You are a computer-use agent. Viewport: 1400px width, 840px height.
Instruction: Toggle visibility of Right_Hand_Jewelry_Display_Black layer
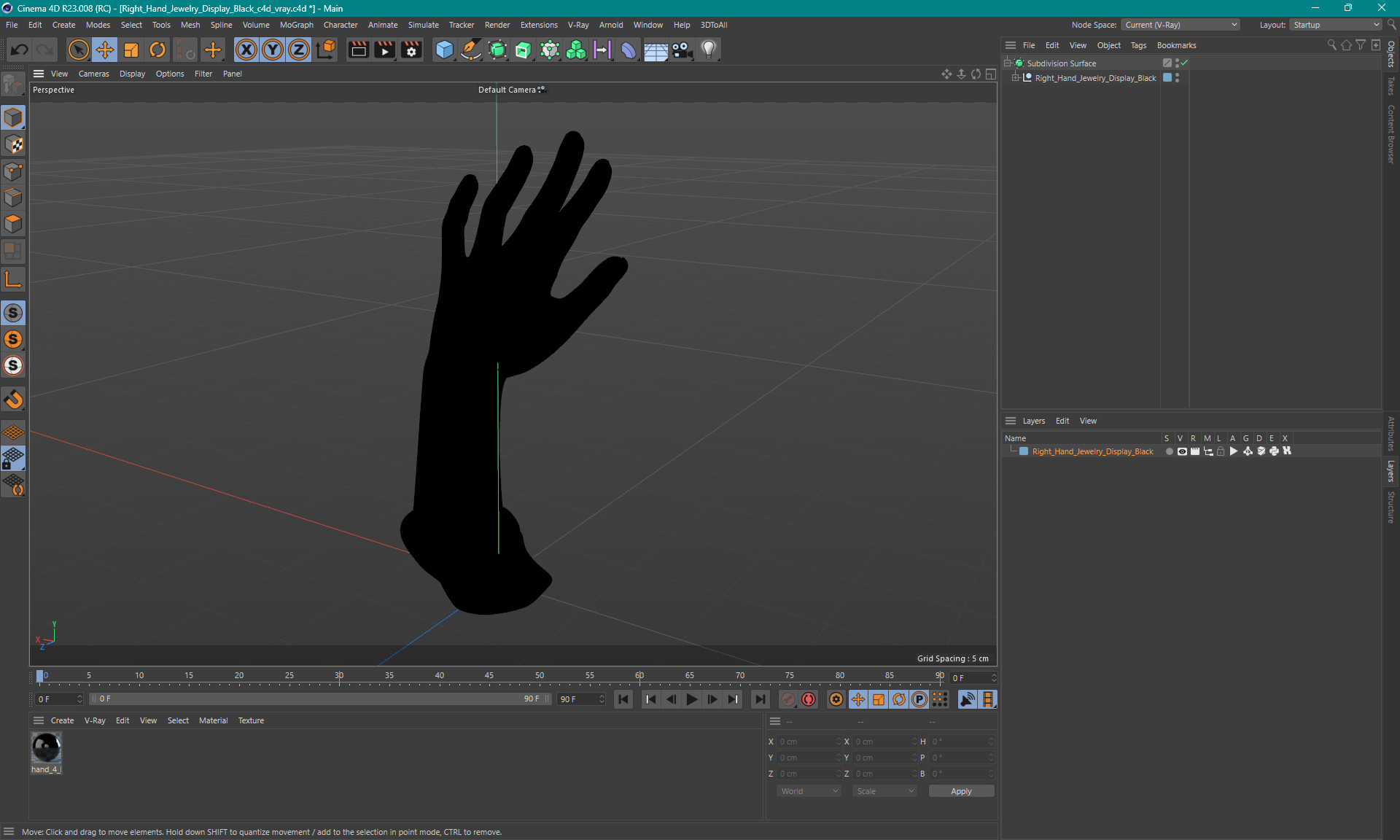click(1180, 451)
